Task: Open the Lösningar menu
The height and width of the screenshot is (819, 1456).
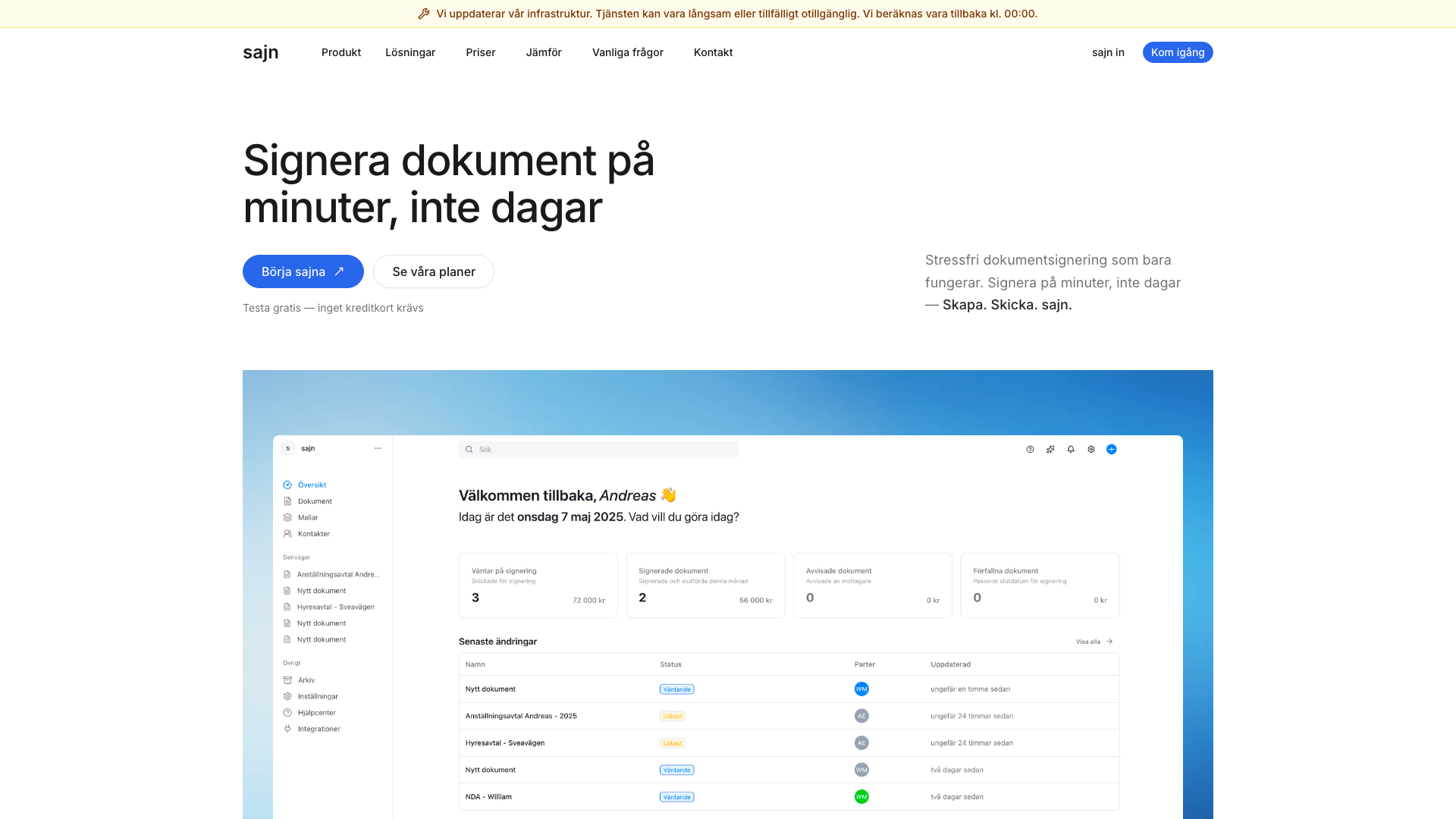Action: click(410, 52)
